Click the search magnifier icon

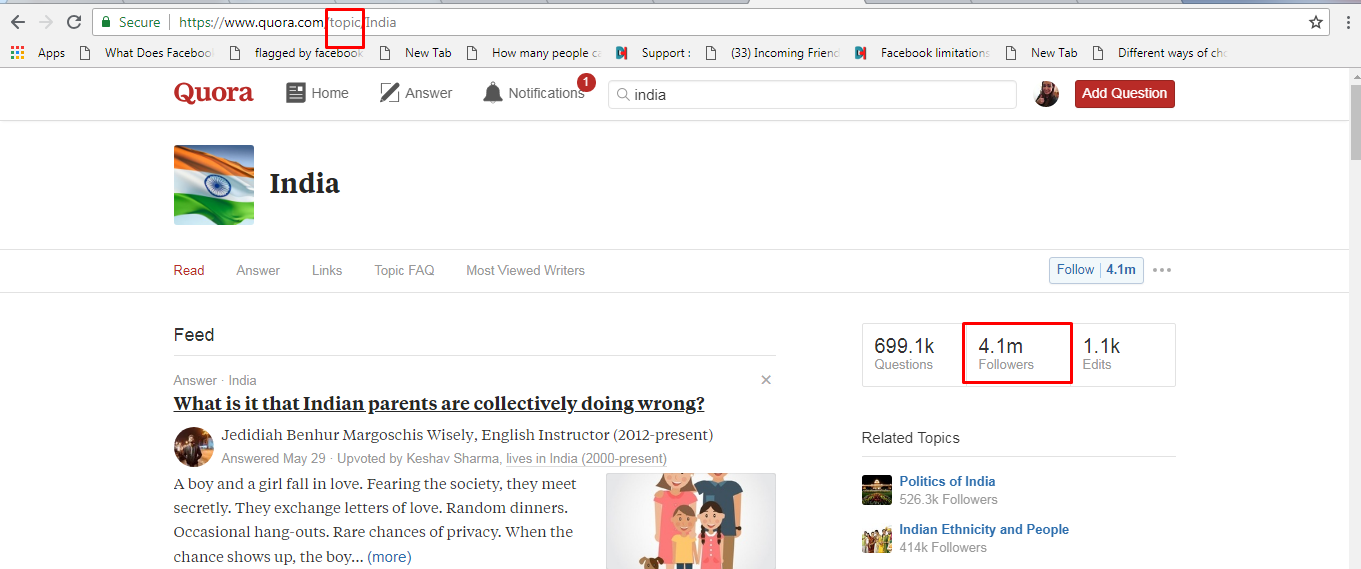click(623, 95)
